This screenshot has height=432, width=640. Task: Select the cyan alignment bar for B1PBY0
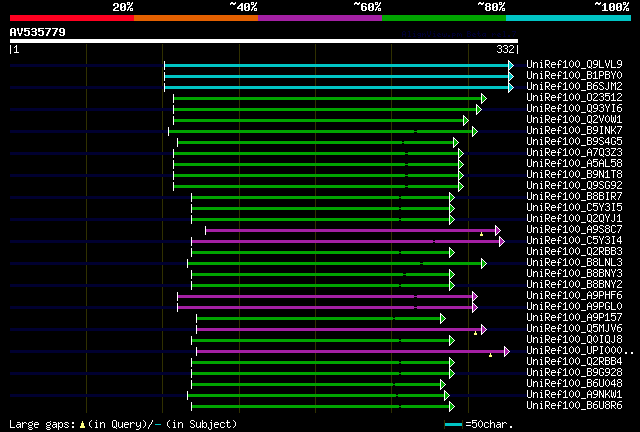coord(336,76)
